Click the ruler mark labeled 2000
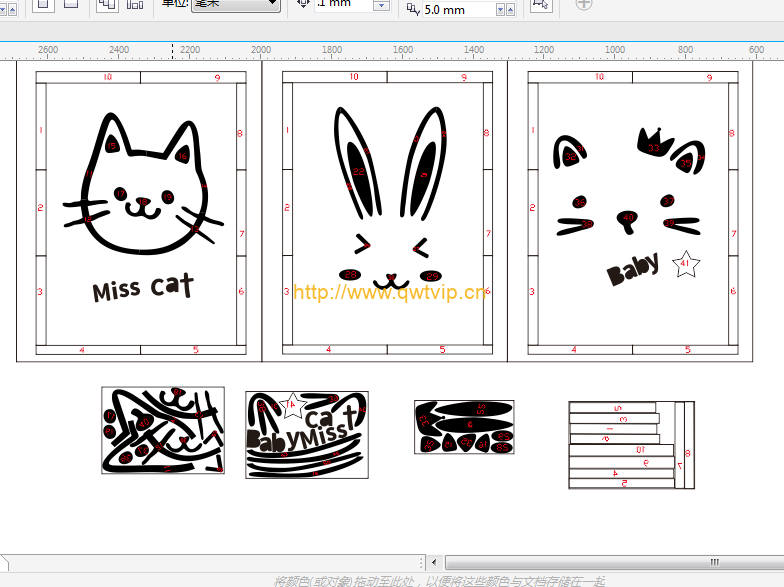This screenshot has height=587, width=784. coord(261,50)
